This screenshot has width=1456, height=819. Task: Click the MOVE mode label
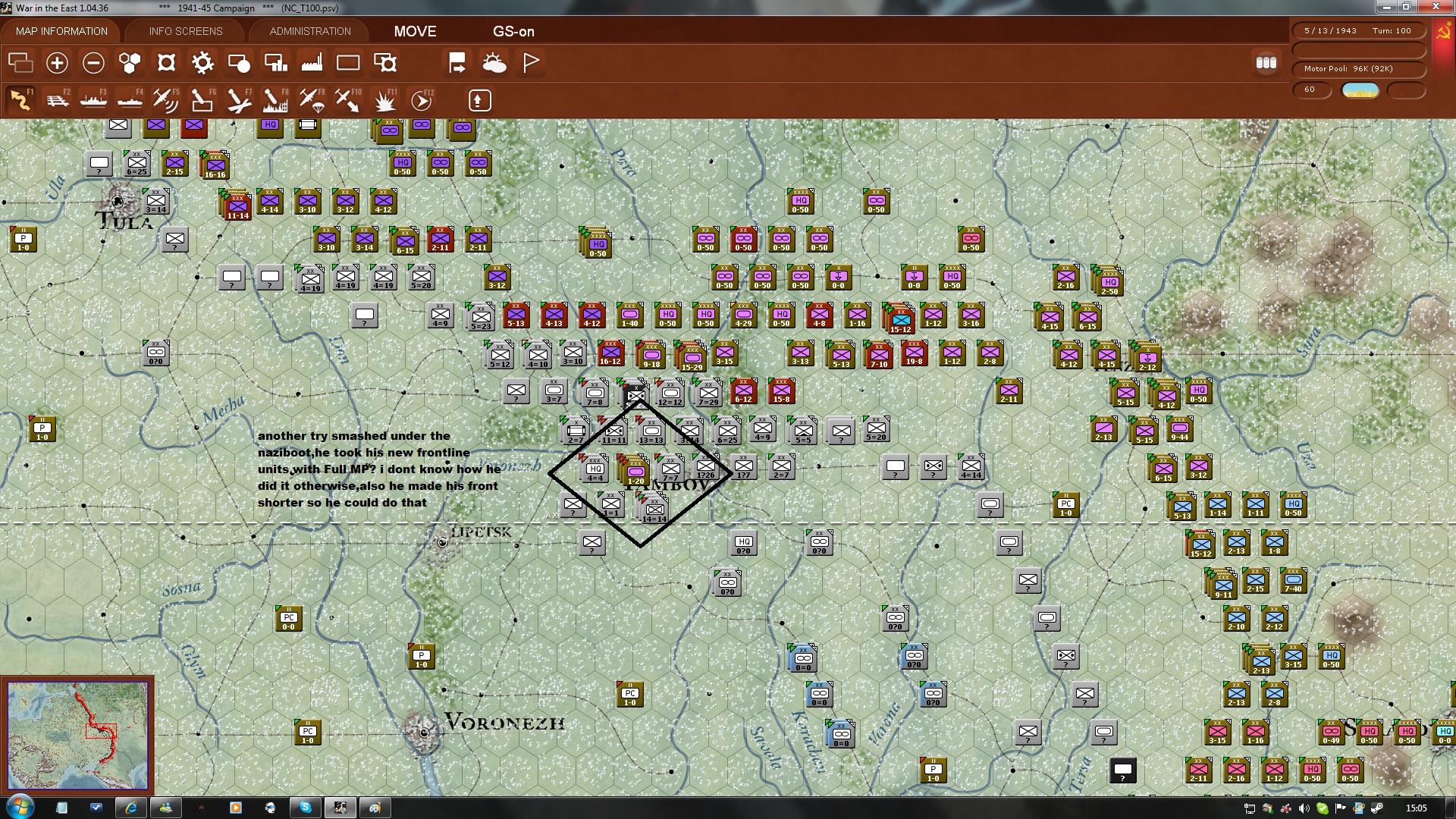(415, 31)
